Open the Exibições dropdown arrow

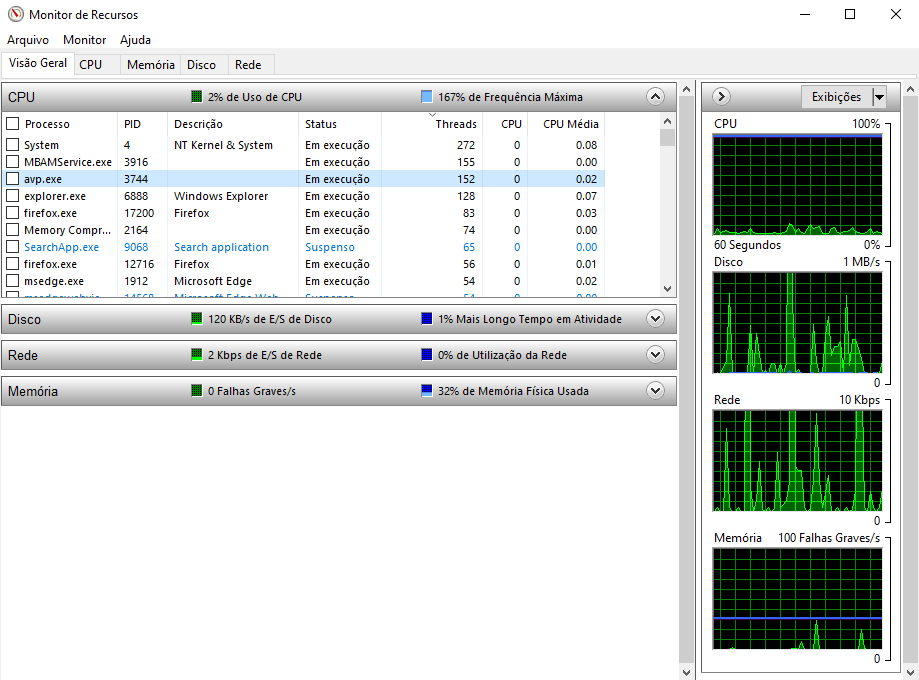pos(879,97)
